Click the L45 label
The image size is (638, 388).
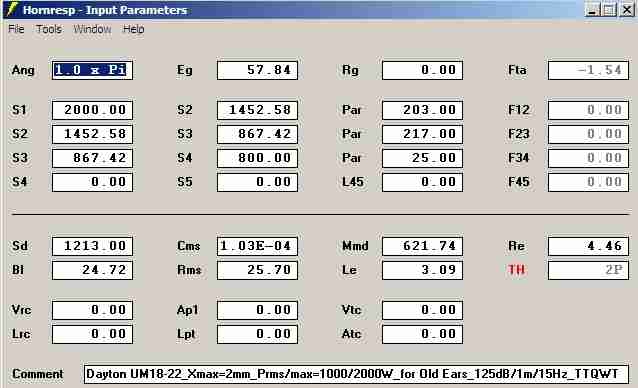coord(353,182)
